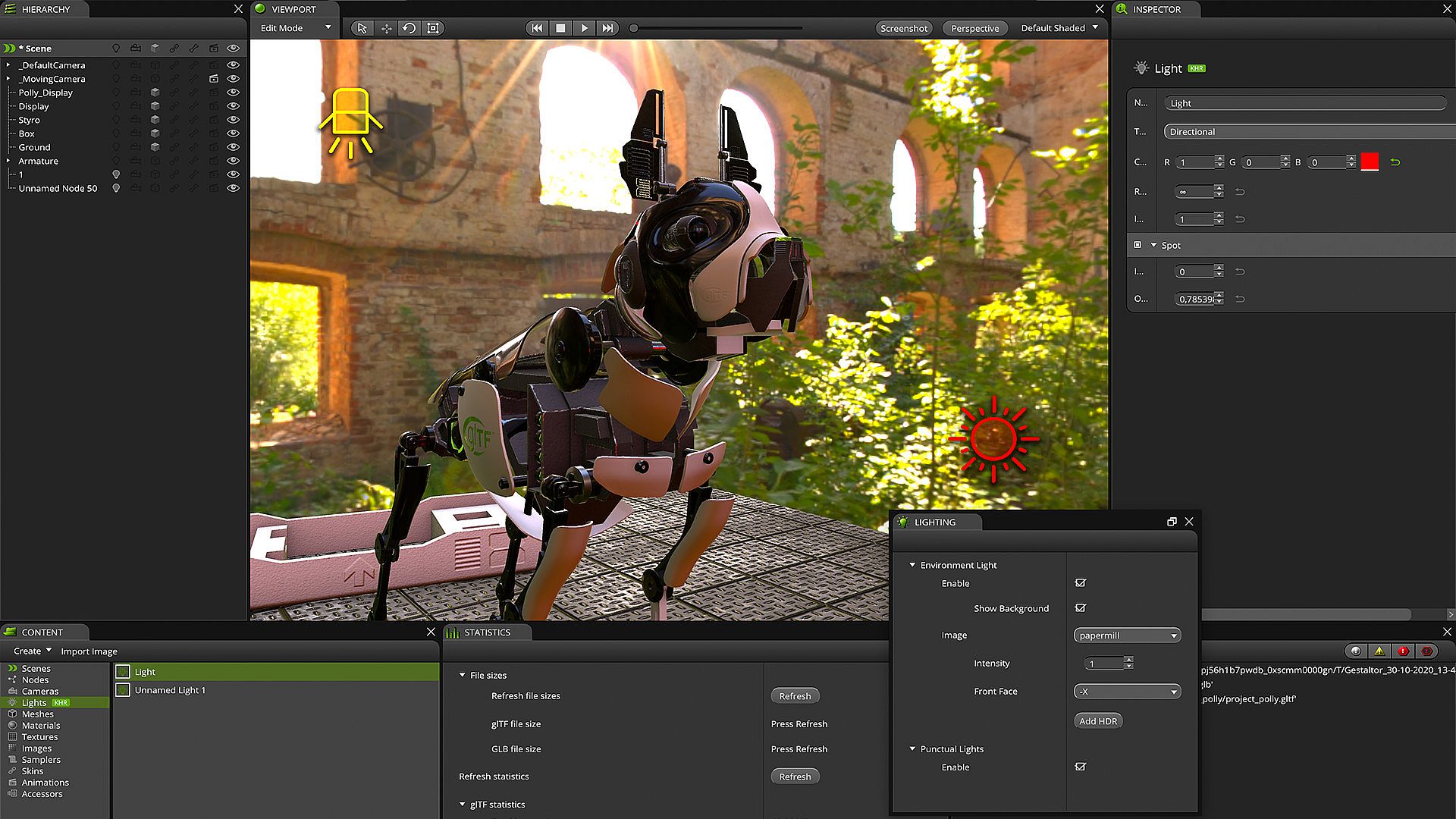The image size is (1456, 819).
Task: Open the Create menu in Content
Action: [x=32, y=651]
